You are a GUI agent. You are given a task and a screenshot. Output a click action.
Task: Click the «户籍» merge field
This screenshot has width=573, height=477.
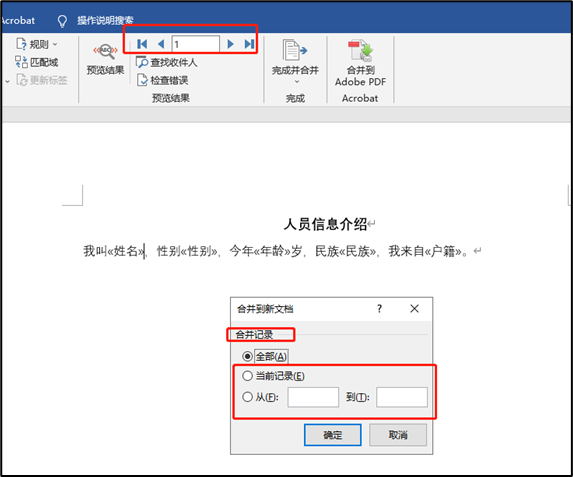[443, 251]
